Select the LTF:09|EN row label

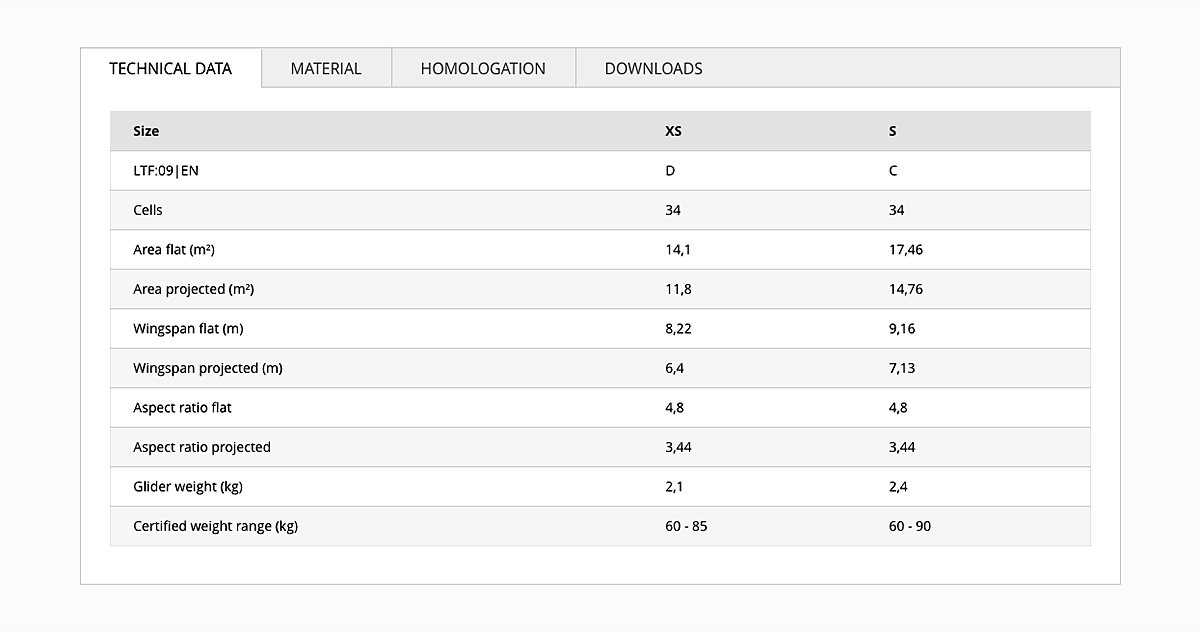point(166,171)
